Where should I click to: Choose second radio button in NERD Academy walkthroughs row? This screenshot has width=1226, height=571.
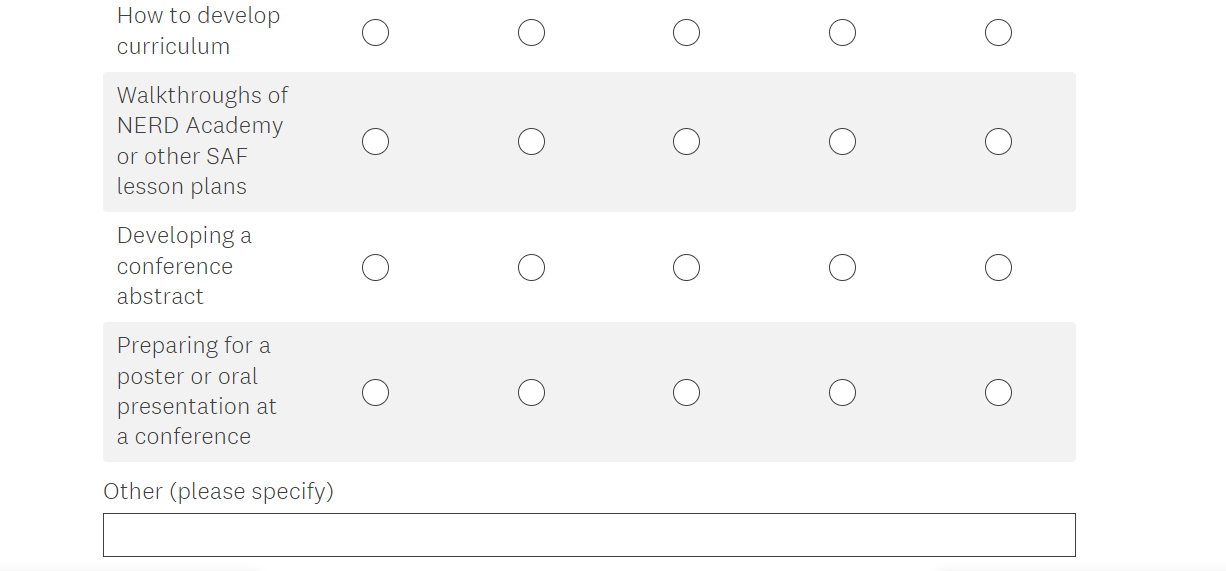(x=531, y=142)
